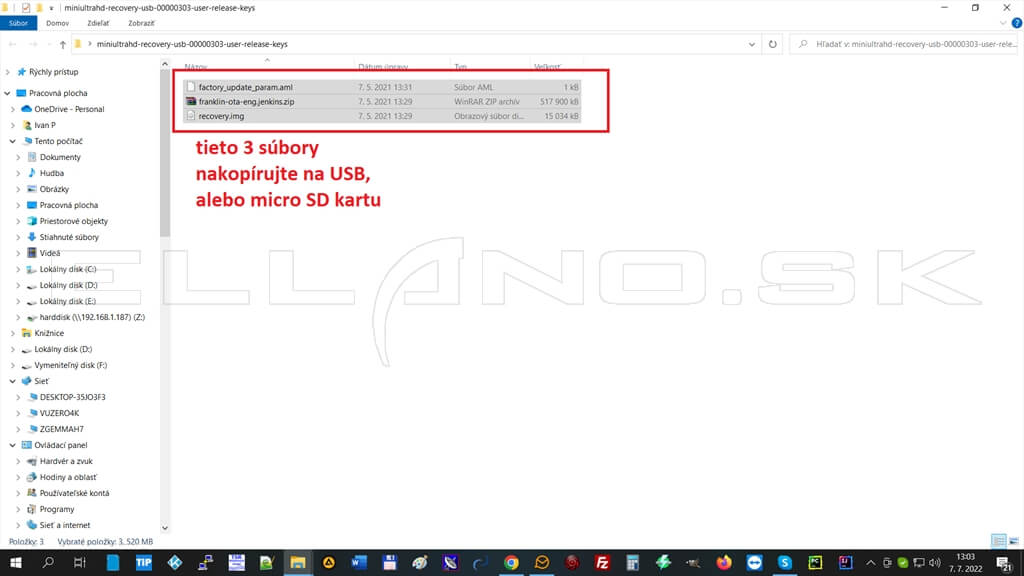Sort files by the Názov column header

click(196, 66)
